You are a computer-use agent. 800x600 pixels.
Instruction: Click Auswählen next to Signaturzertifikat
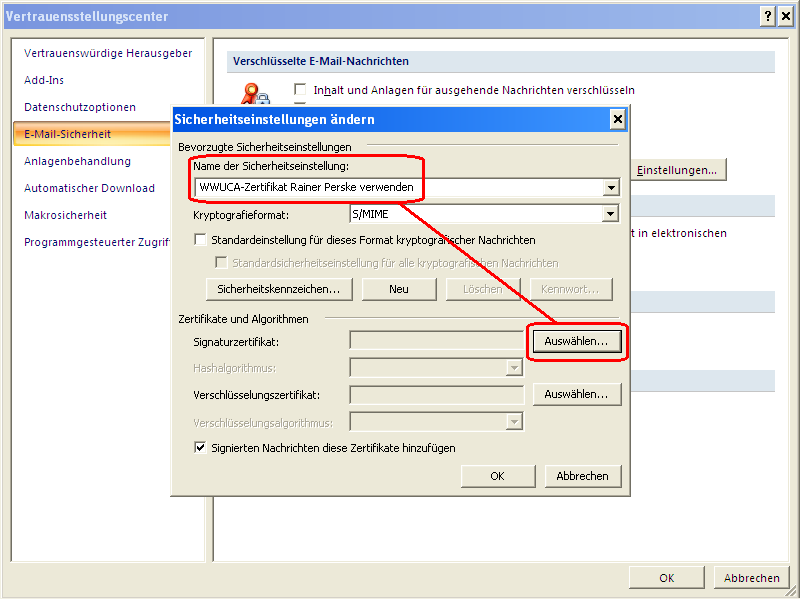pyautogui.click(x=577, y=341)
